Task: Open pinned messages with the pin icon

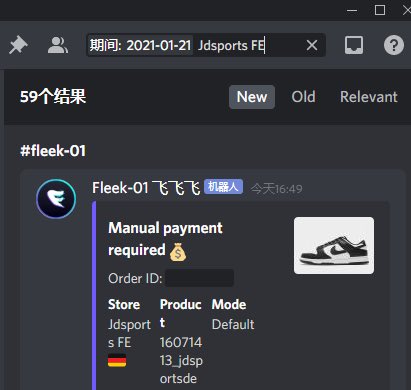Action: (18, 45)
